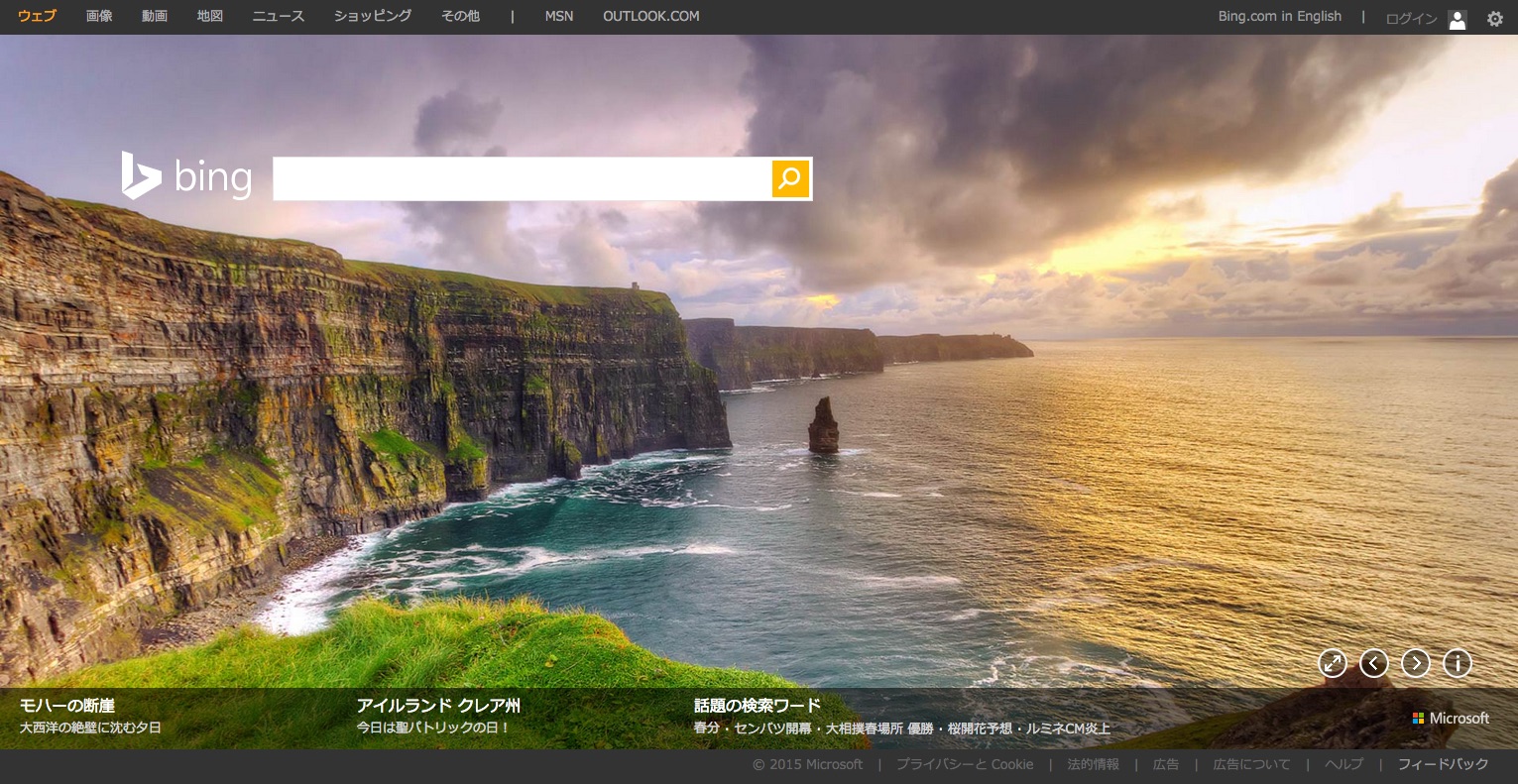
Task: Open the フィードバック feedback link
Action: [x=1443, y=764]
